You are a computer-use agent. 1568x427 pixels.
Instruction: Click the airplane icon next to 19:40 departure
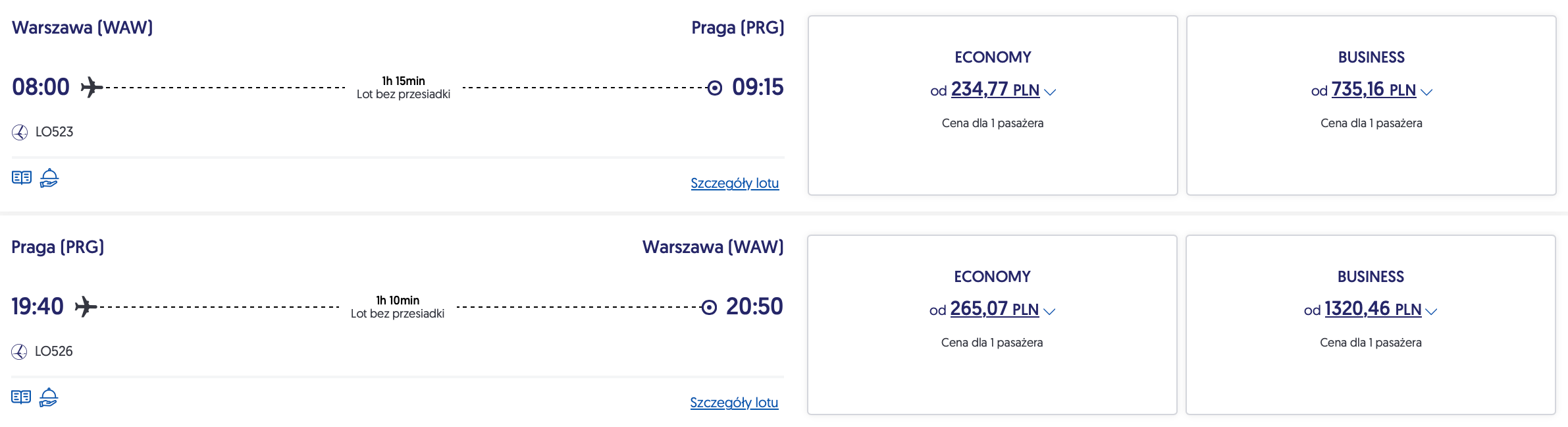[x=86, y=306]
